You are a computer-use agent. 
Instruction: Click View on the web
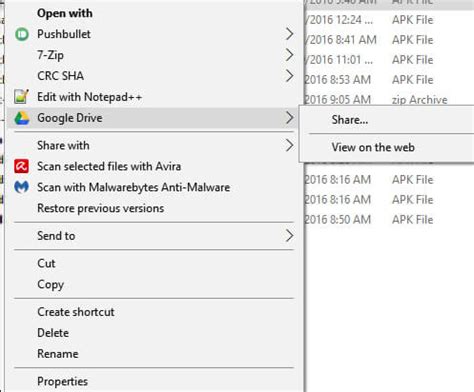click(x=387, y=147)
